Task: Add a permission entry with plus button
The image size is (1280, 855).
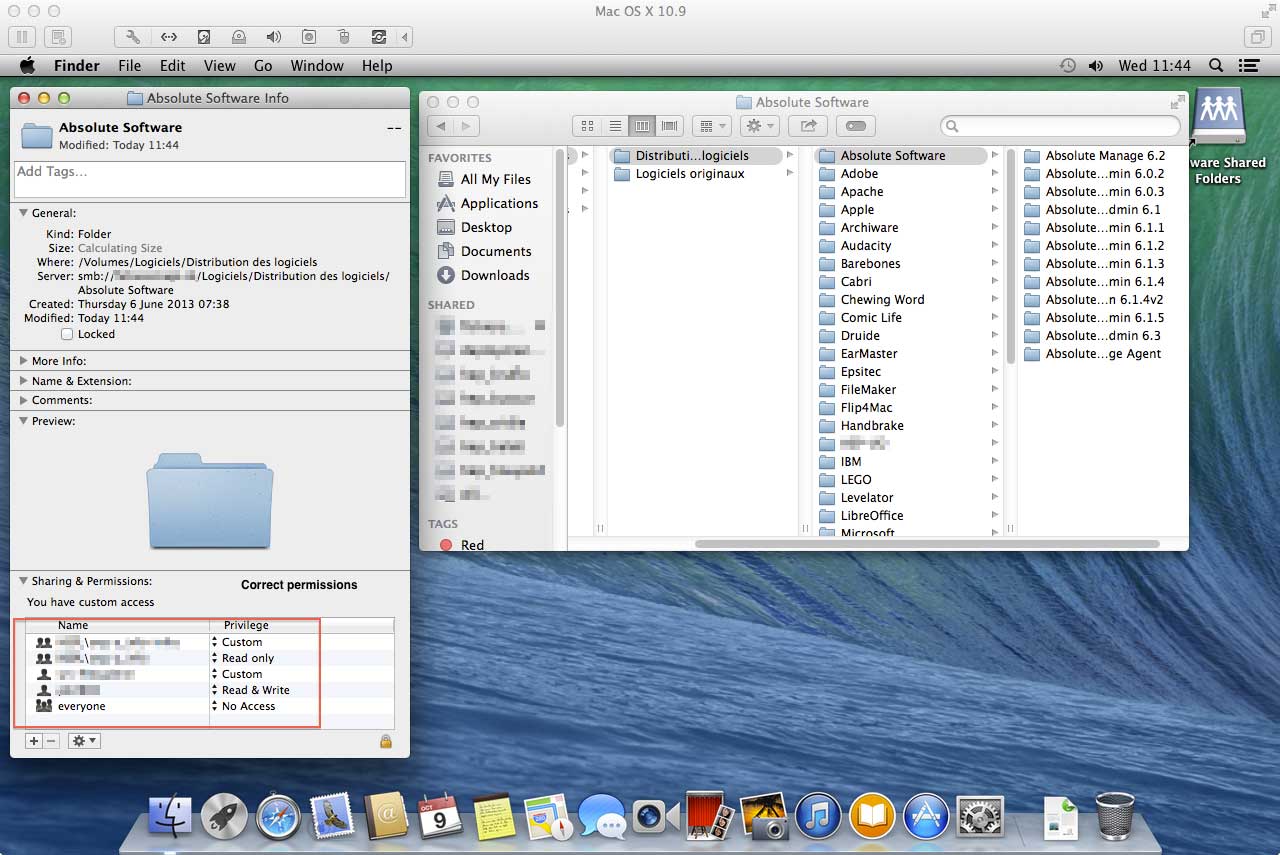Action: (x=33, y=741)
